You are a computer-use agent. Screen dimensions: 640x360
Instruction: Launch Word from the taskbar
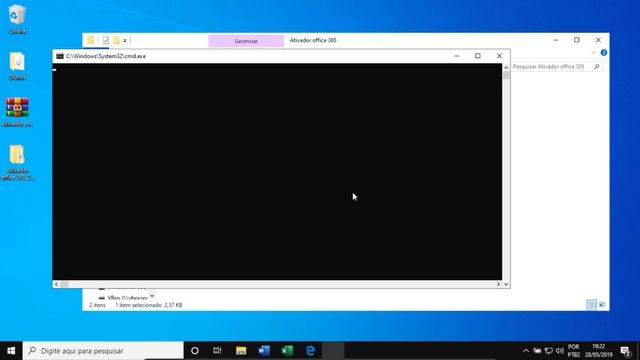(x=264, y=351)
